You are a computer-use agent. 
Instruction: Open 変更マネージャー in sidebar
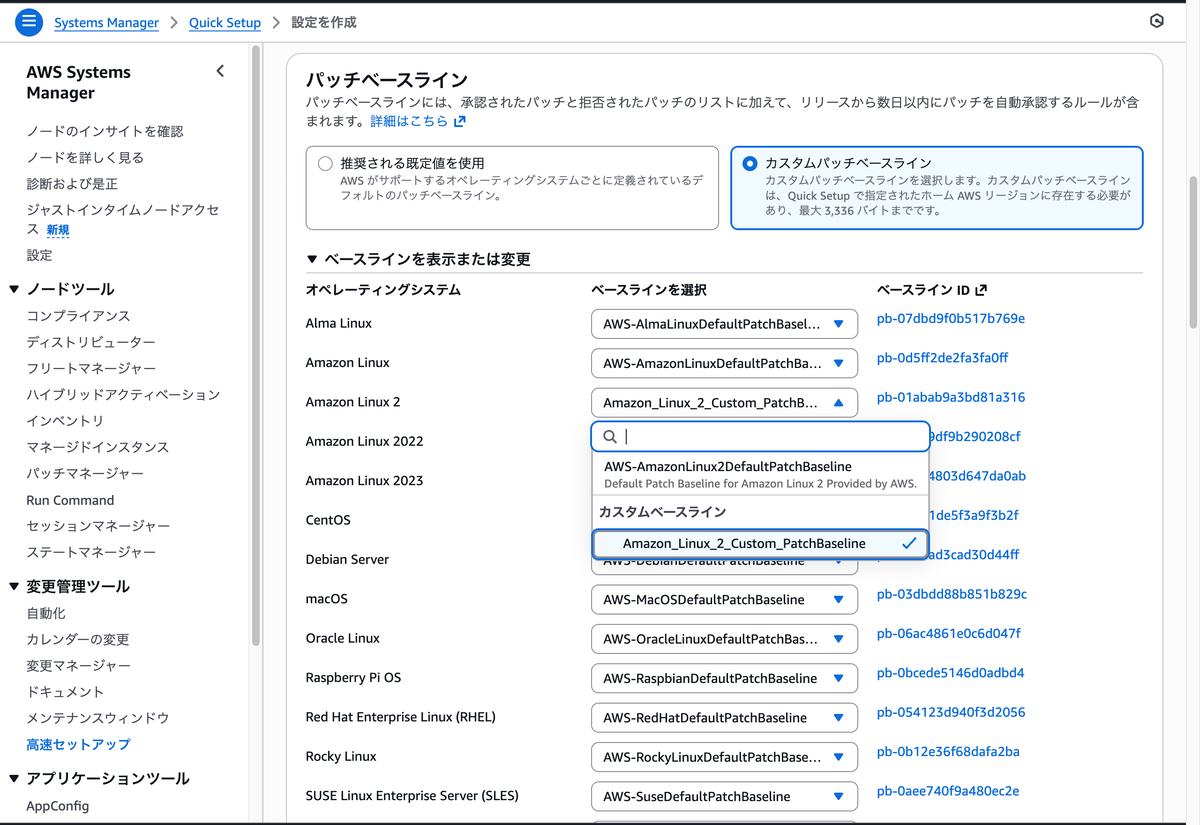point(78,666)
